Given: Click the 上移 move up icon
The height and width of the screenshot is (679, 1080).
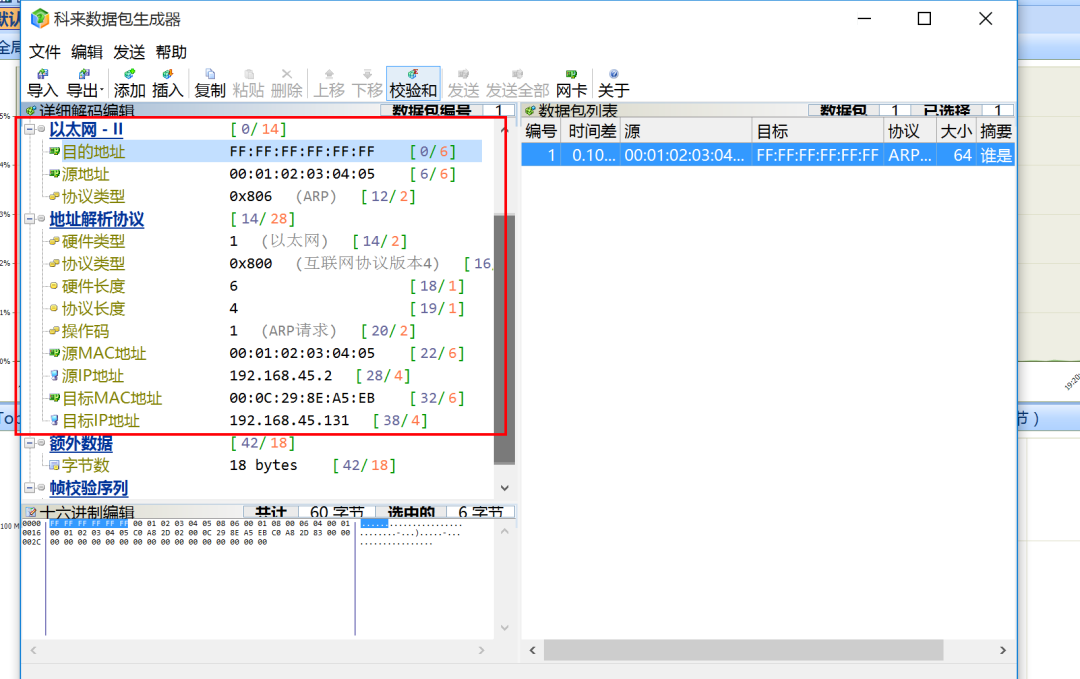Looking at the screenshot, I should (329, 80).
